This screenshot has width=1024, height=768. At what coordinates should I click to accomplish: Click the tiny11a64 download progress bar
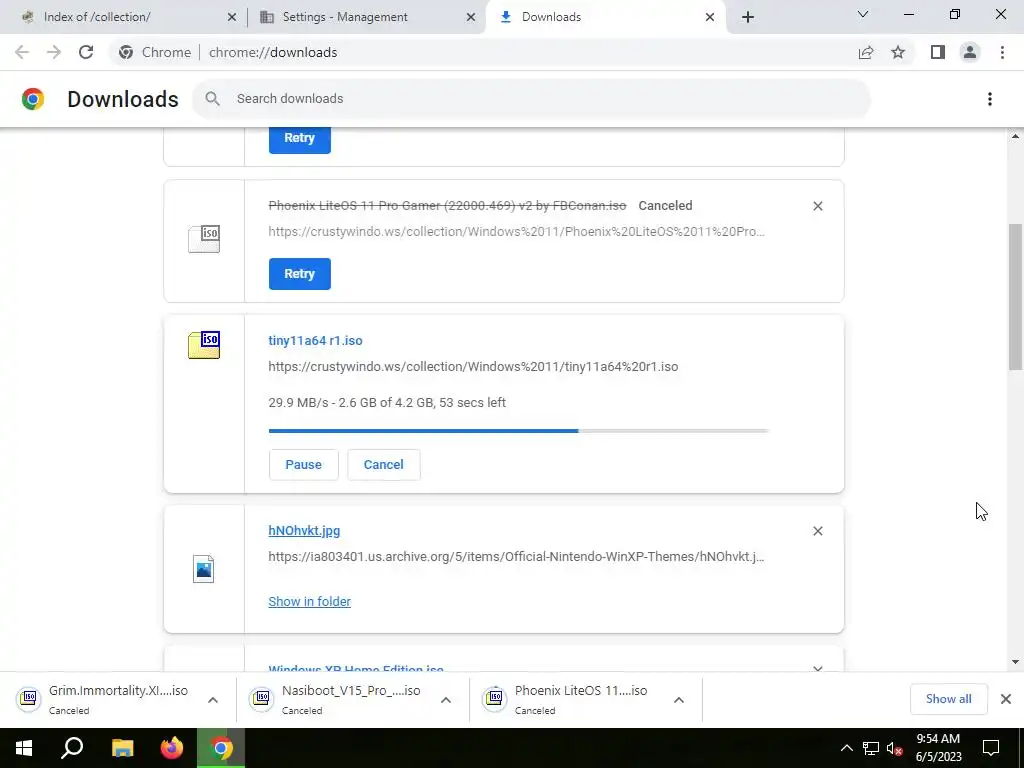(x=519, y=431)
